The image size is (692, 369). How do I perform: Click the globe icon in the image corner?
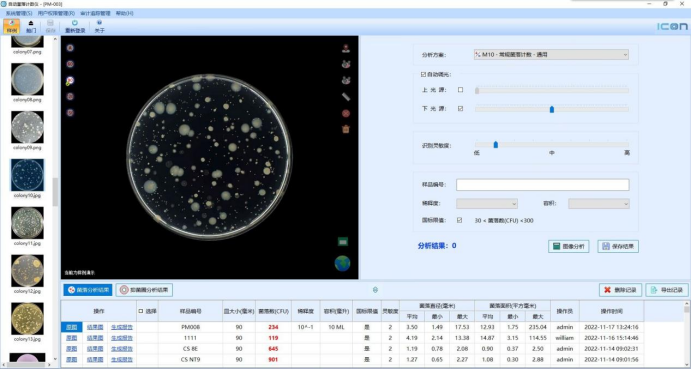(342, 263)
